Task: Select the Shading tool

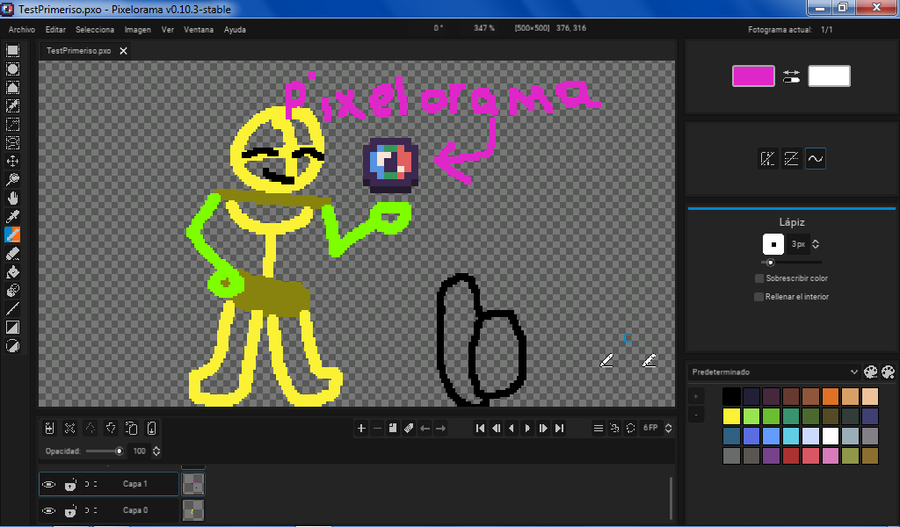Action: click(13, 290)
